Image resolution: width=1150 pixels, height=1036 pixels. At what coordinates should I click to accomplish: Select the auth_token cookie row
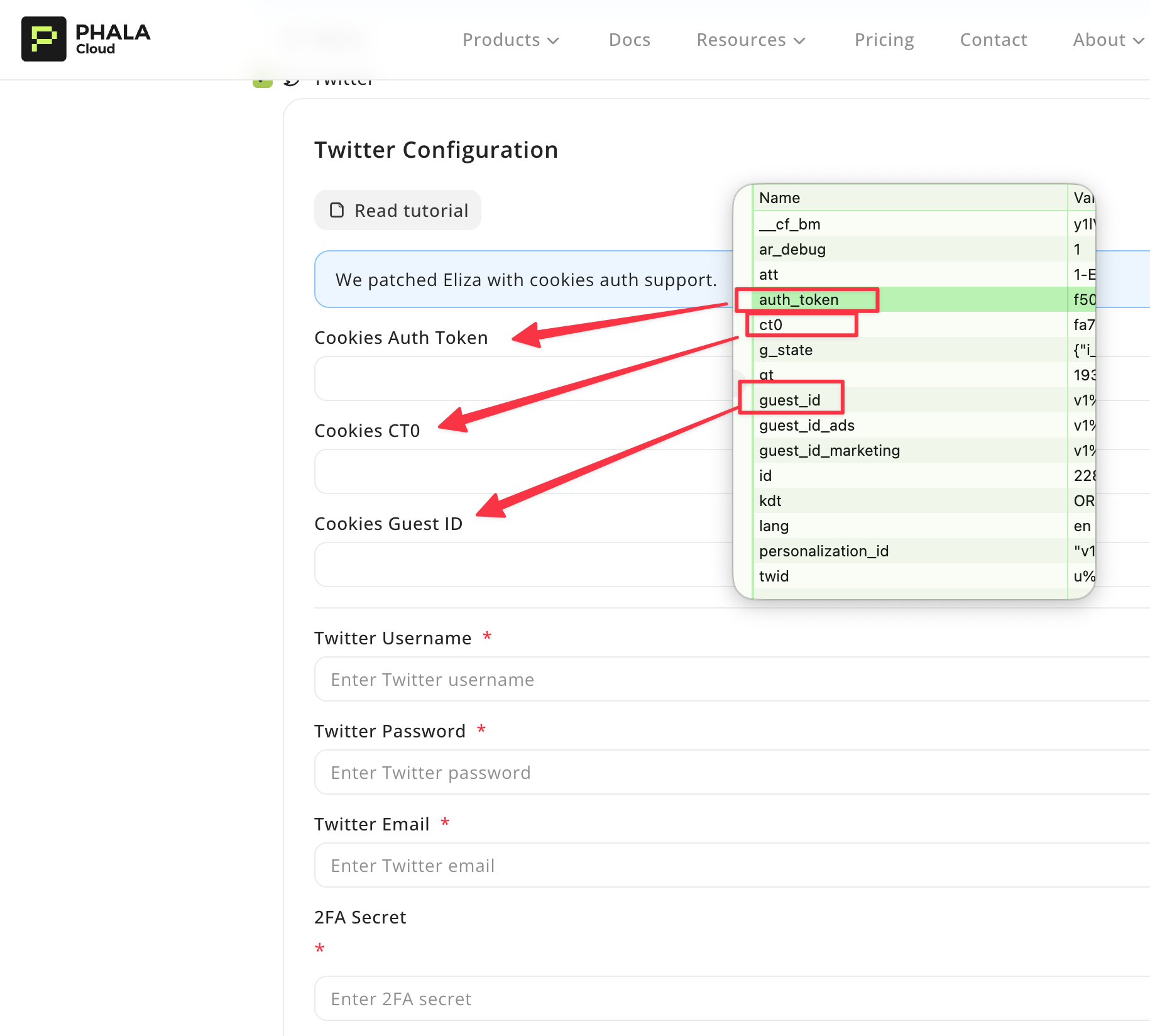coord(924,300)
